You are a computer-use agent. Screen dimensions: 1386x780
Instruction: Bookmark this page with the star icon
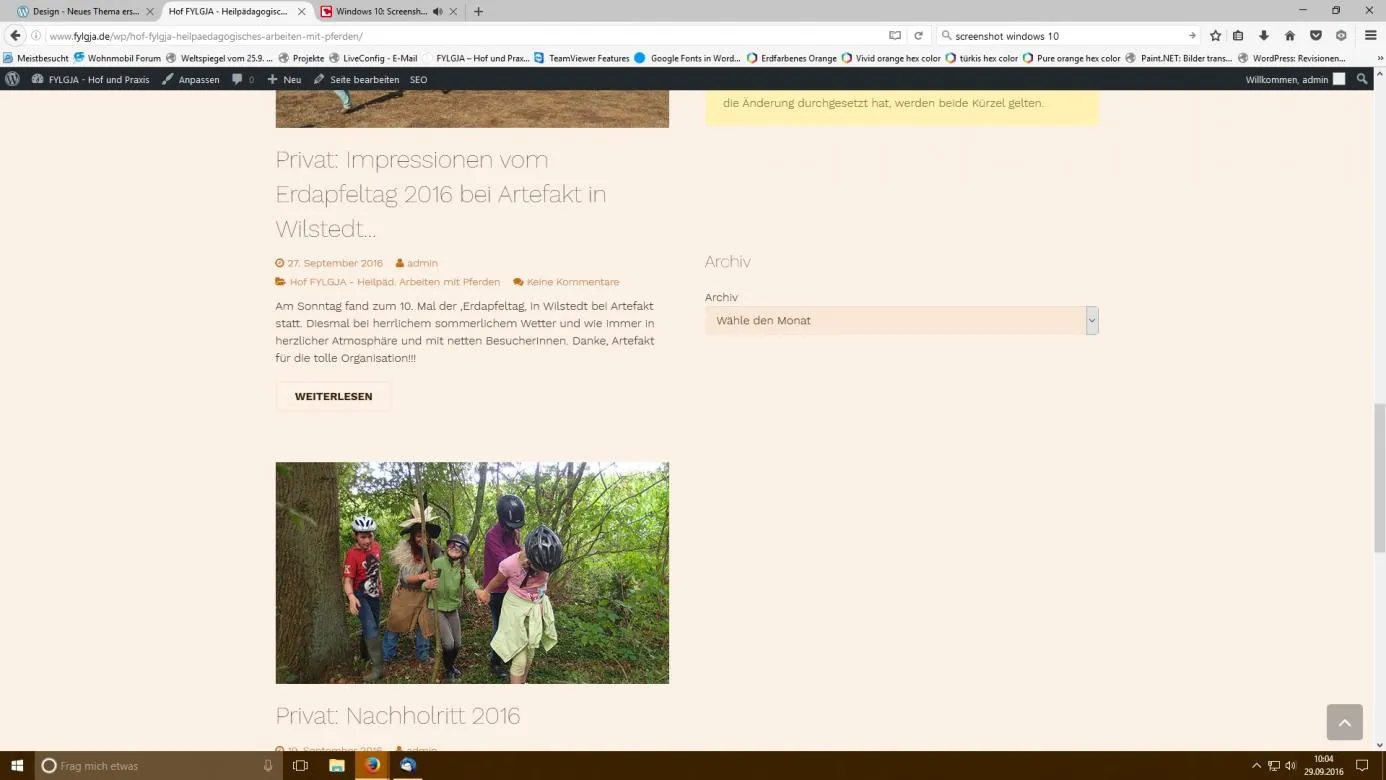tap(1215, 36)
